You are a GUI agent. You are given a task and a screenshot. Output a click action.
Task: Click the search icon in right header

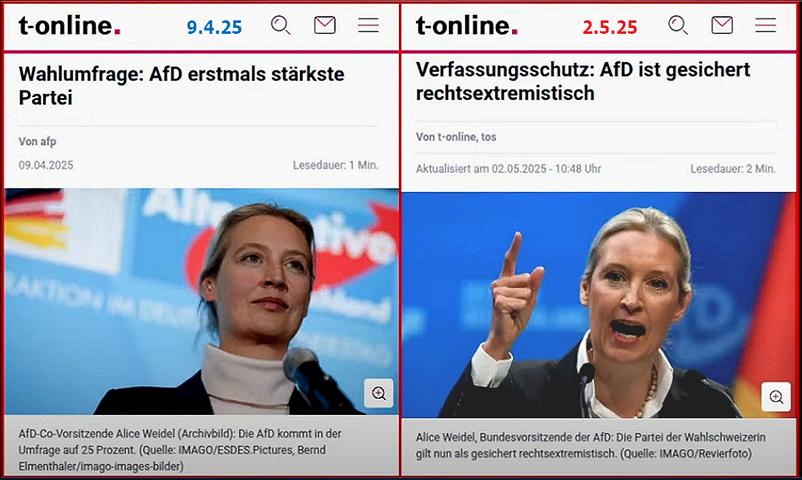(678, 25)
